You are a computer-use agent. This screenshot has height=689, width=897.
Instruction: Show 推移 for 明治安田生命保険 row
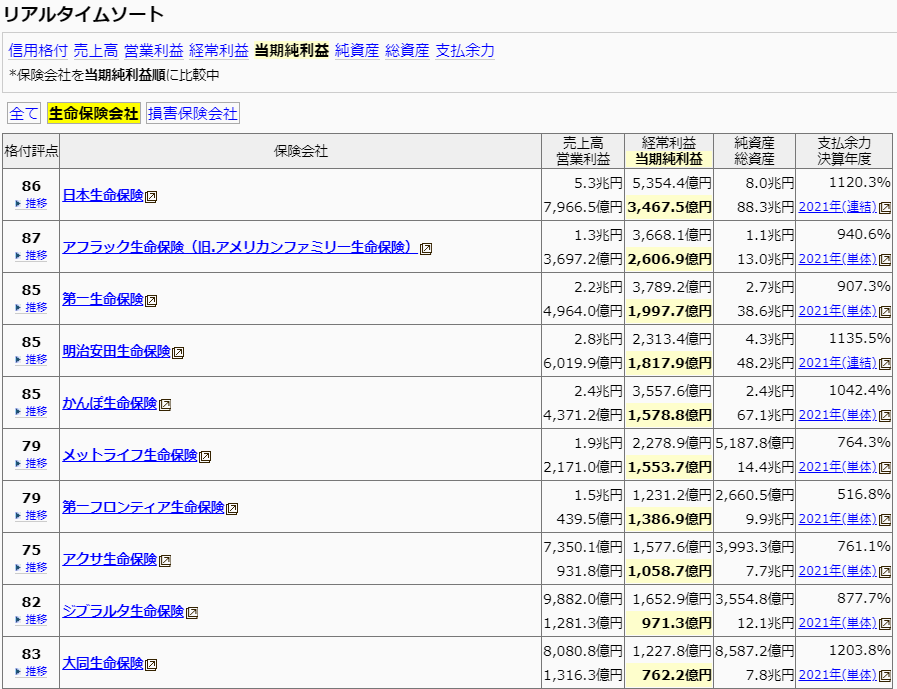pos(31,359)
